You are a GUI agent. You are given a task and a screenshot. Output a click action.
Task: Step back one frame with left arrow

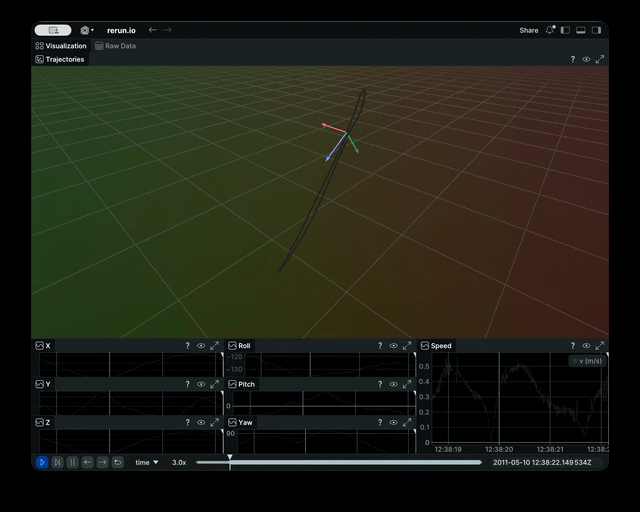point(87,462)
